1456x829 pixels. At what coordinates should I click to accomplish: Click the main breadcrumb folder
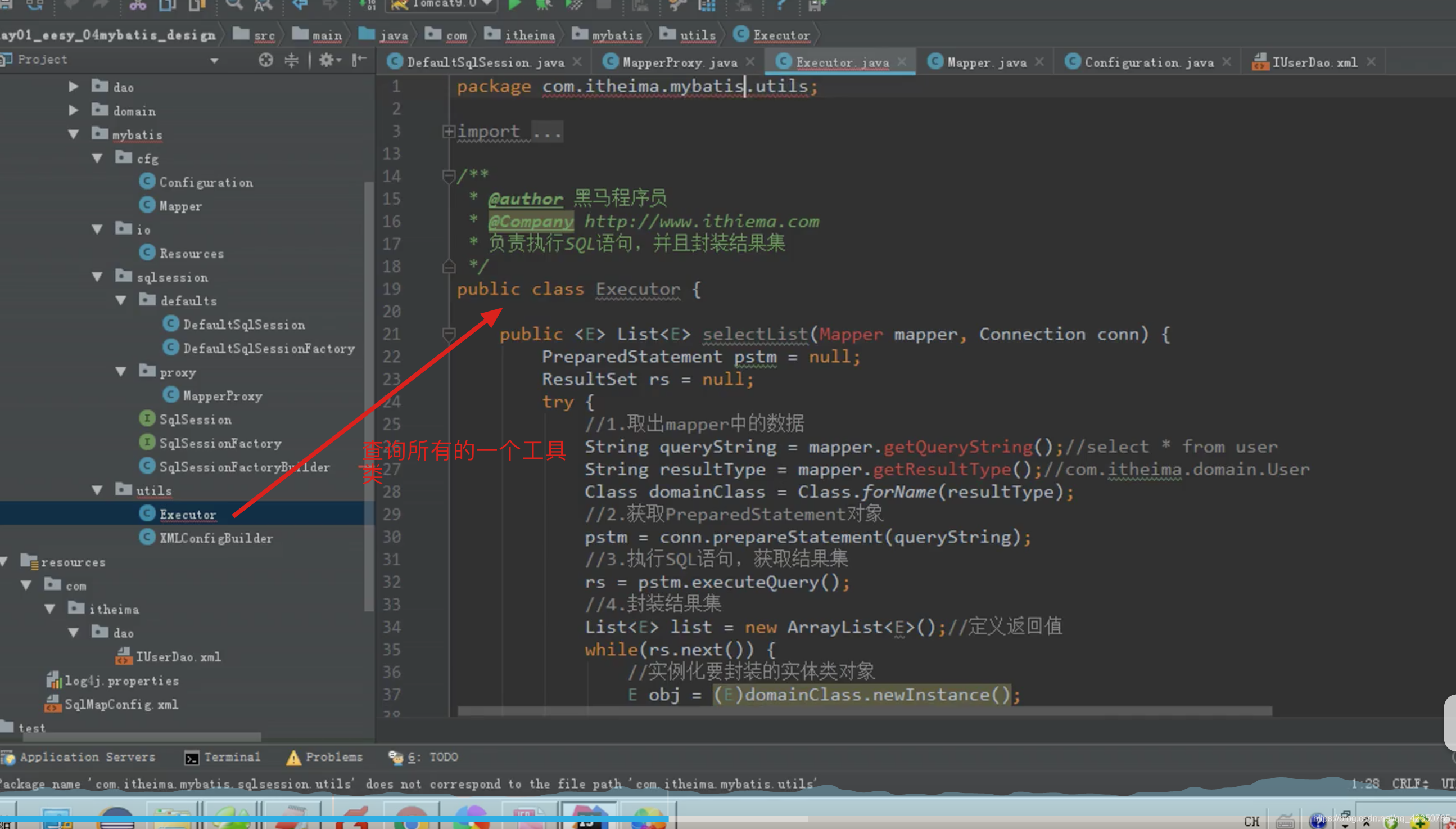coord(317,35)
